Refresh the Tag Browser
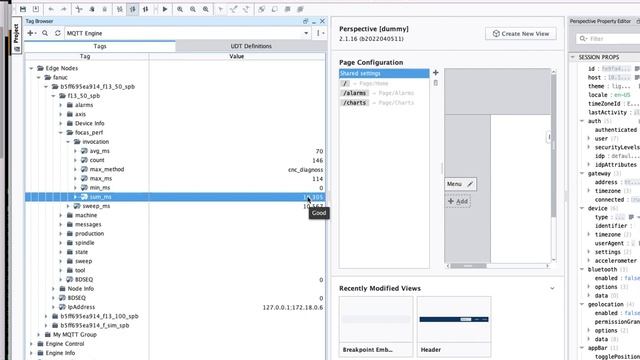 [x=58, y=33]
